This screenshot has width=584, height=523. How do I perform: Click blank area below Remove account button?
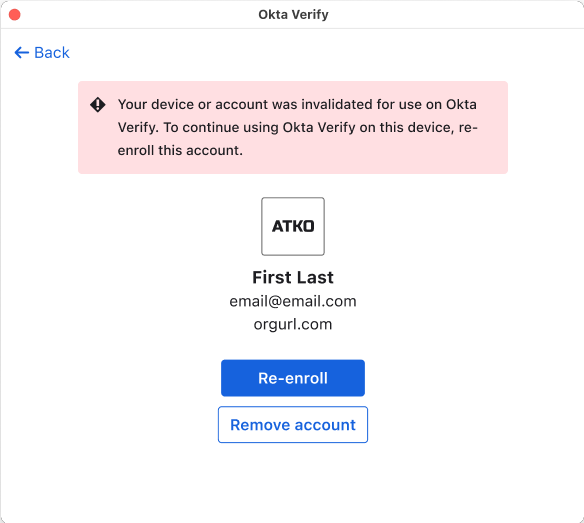[x=293, y=482]
